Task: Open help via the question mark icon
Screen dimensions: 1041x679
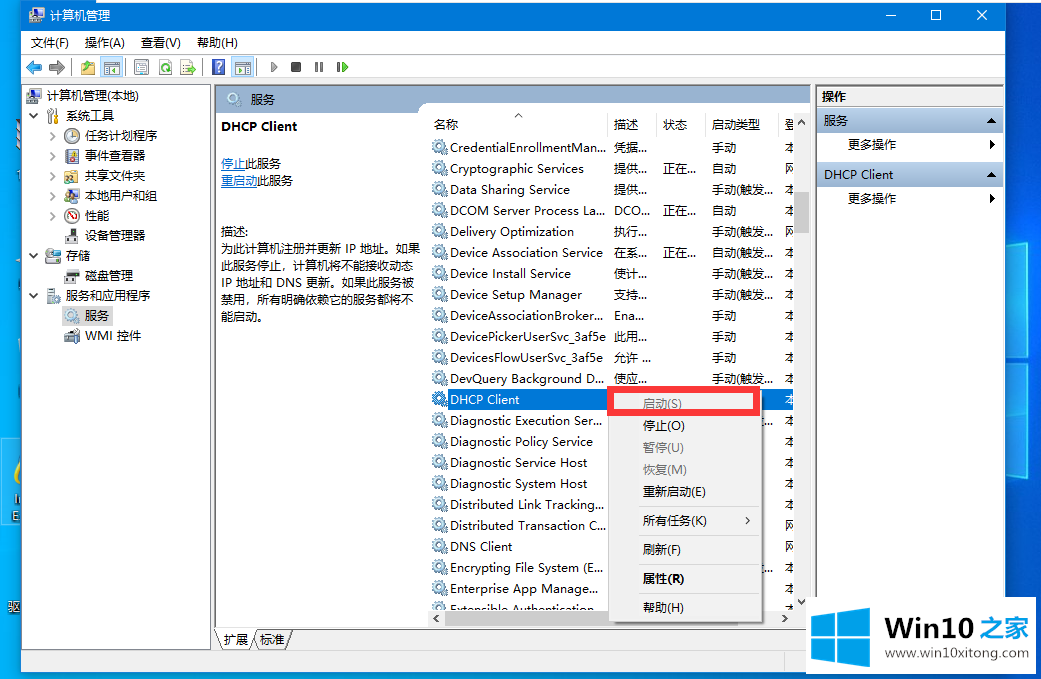Action: point(218,67)
